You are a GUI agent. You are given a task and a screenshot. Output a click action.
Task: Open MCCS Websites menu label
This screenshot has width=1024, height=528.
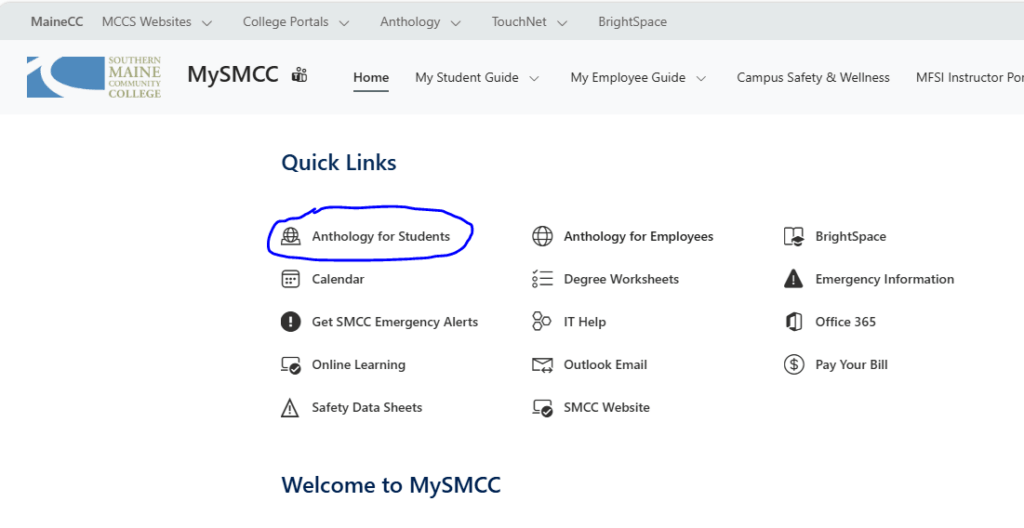click(147, 22)
